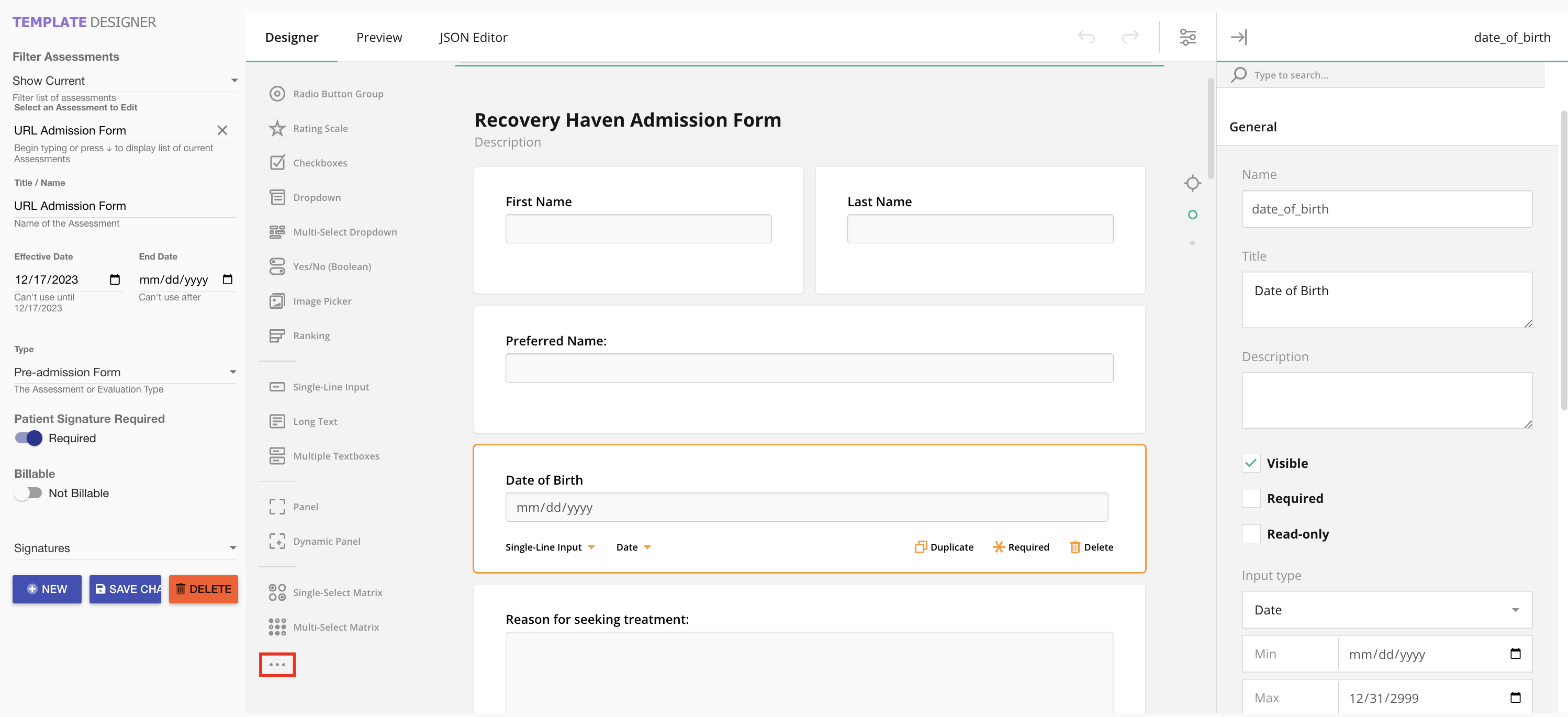Open survey settings sliders icon

click(x=1188, y=37)
